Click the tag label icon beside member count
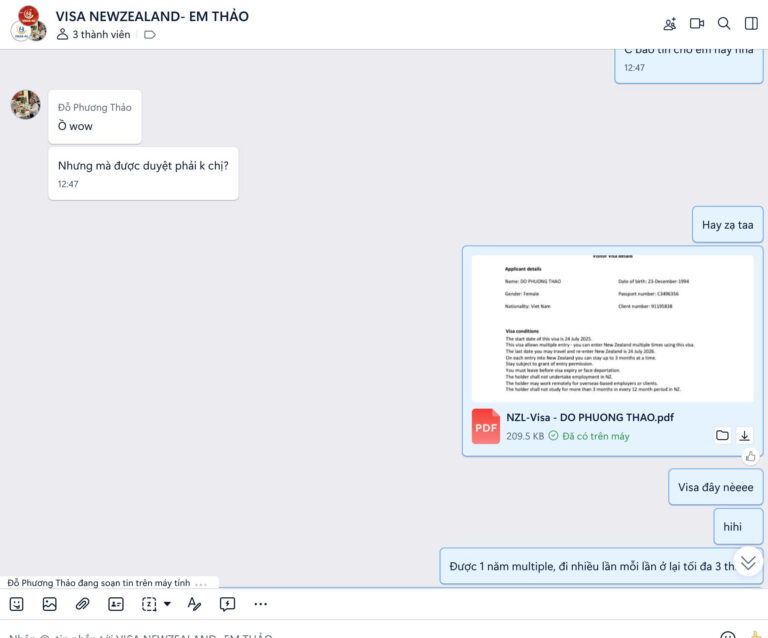Image resolution: width=768 pixels, height=638 pixels. [x=150, y=34]
